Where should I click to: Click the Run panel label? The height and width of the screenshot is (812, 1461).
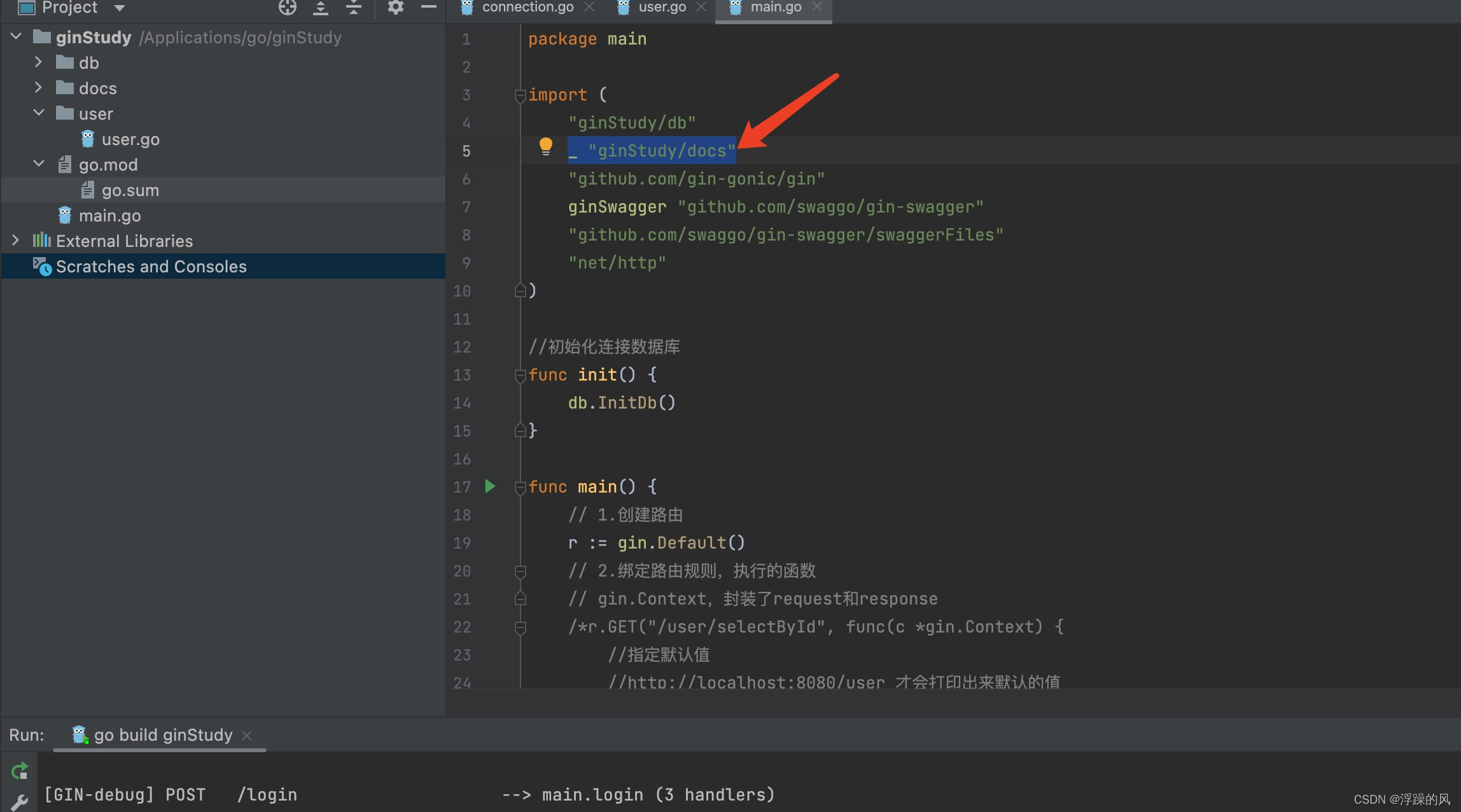tap(27, 735)
